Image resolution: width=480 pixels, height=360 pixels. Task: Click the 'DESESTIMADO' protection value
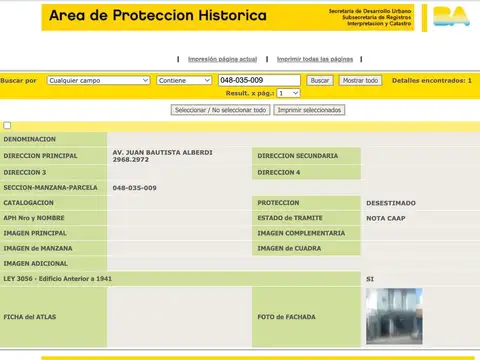(391, 203)
